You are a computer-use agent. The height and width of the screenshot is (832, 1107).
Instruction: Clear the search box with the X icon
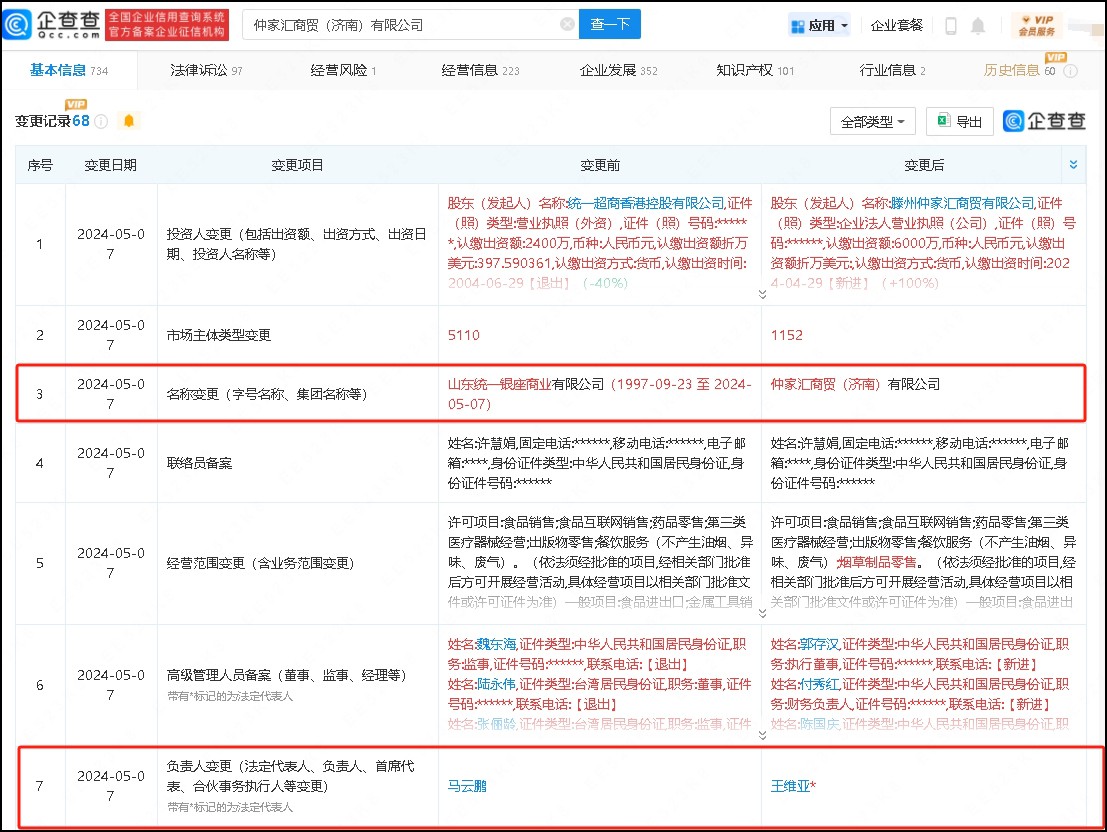pos(567,25)
